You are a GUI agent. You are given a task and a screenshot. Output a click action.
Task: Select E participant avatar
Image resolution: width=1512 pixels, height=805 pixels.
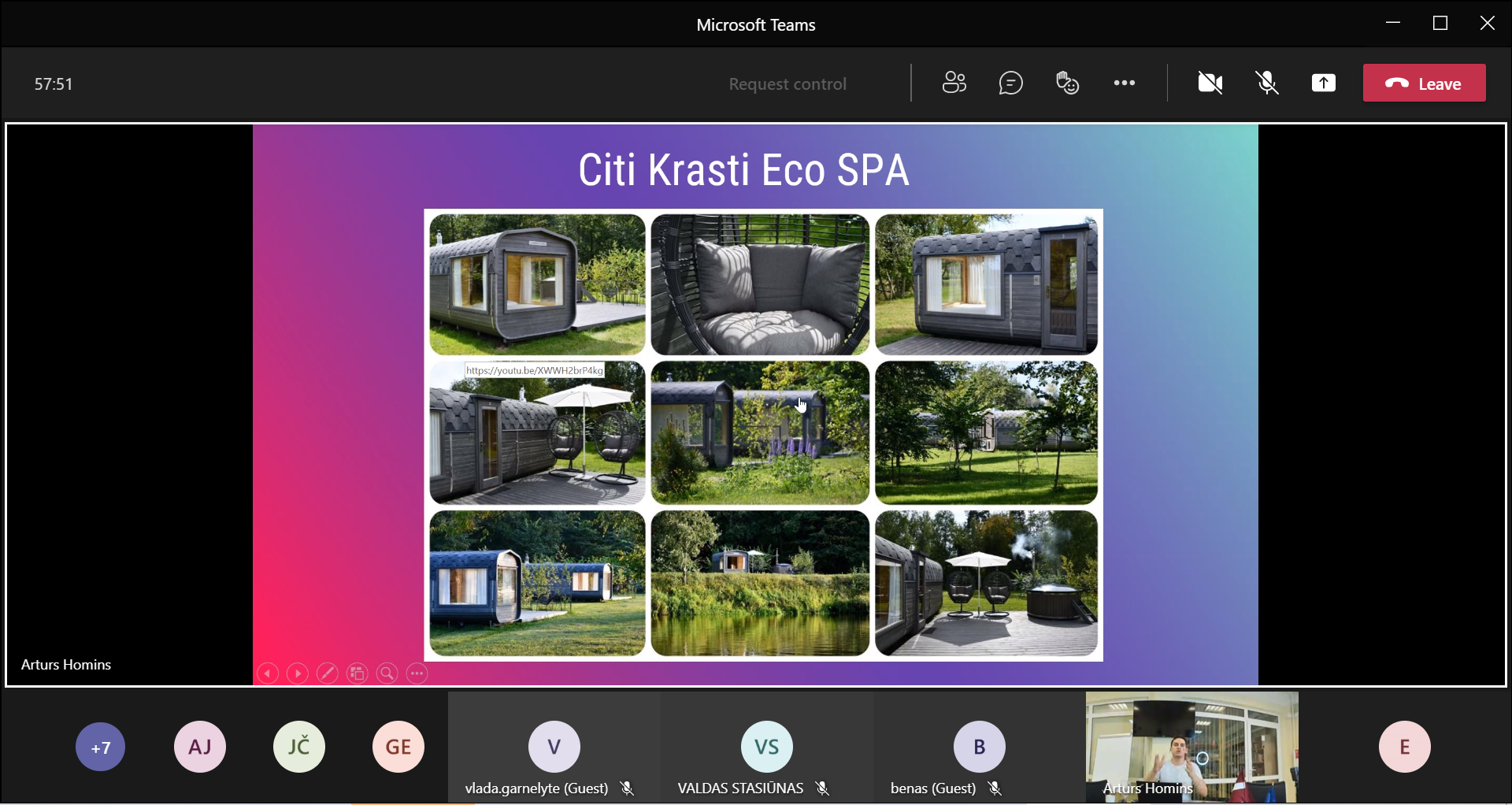[1405, 747]
